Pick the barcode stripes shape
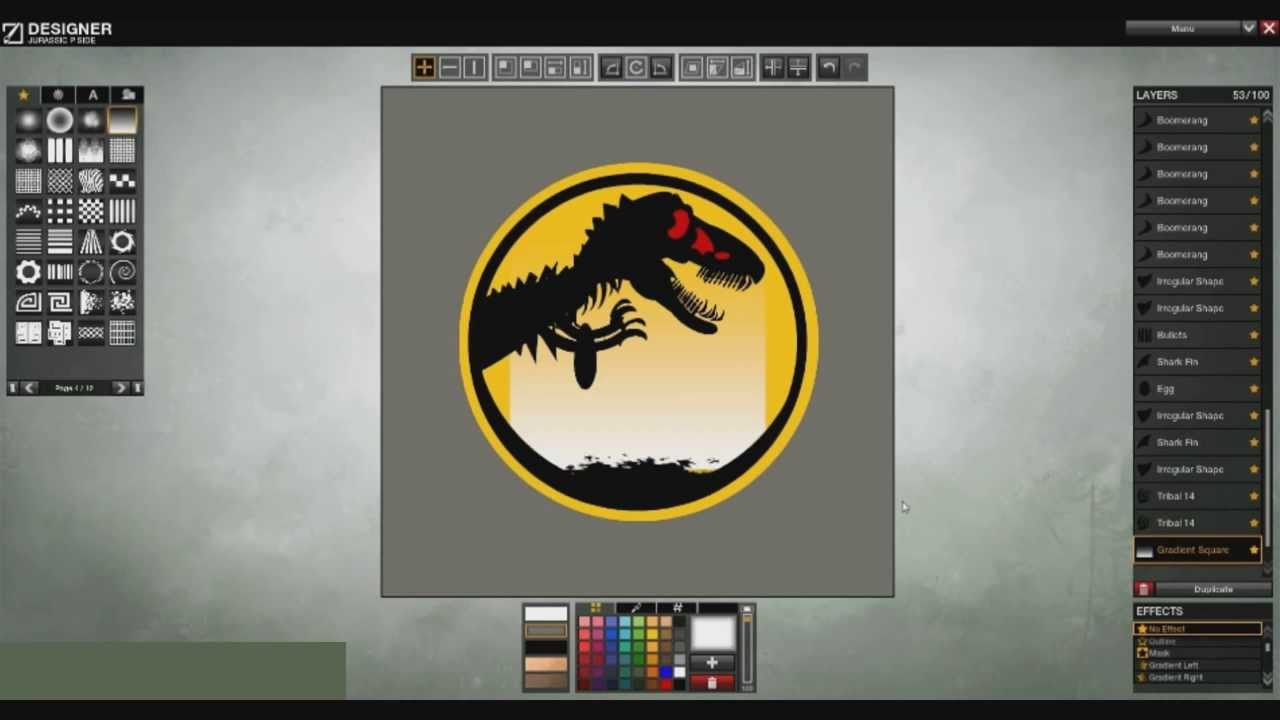 coord(60,272)
